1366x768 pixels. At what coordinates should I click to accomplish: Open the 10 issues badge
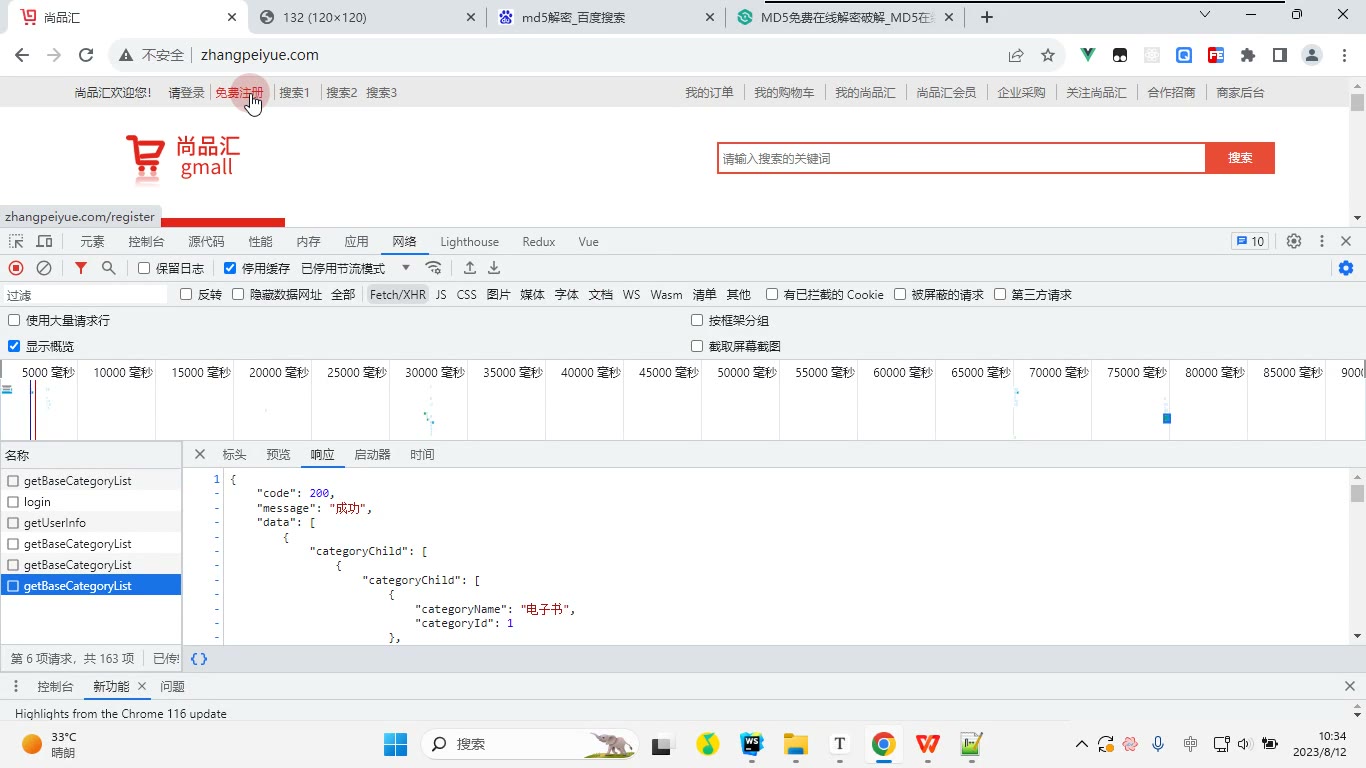coord(1250,241)
